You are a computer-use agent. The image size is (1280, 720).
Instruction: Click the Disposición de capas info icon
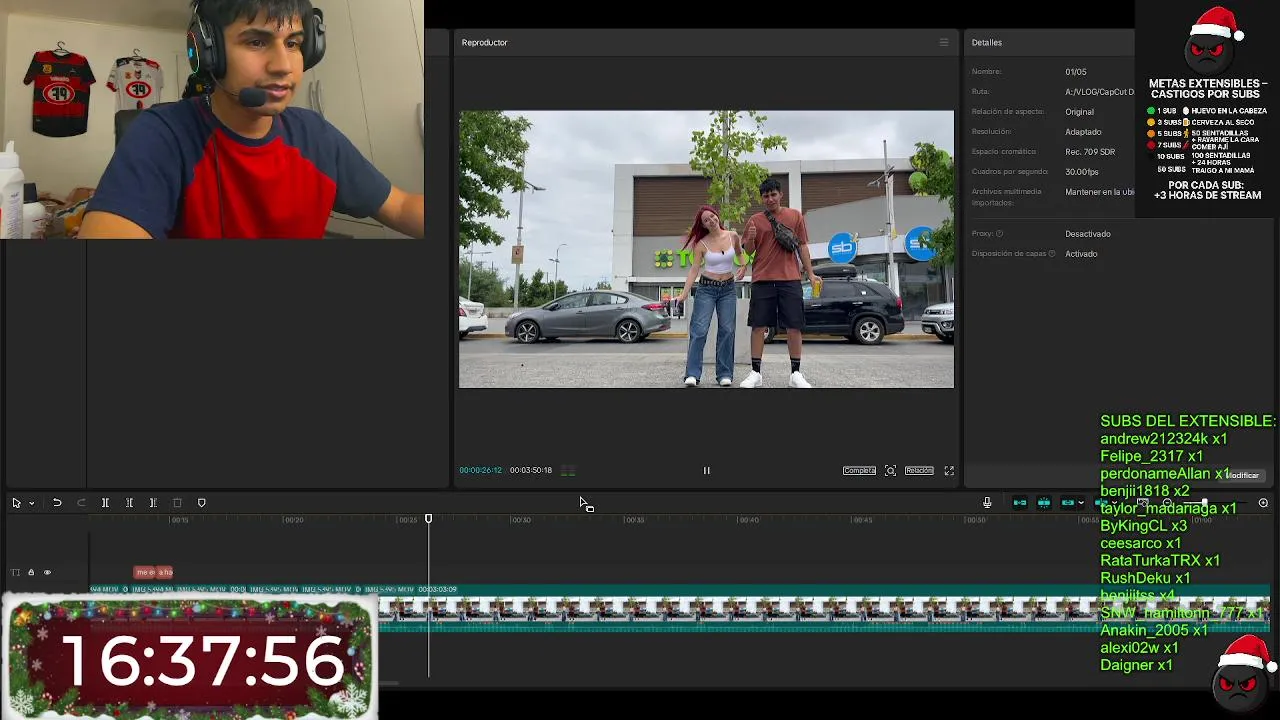tap(1052, 254)
